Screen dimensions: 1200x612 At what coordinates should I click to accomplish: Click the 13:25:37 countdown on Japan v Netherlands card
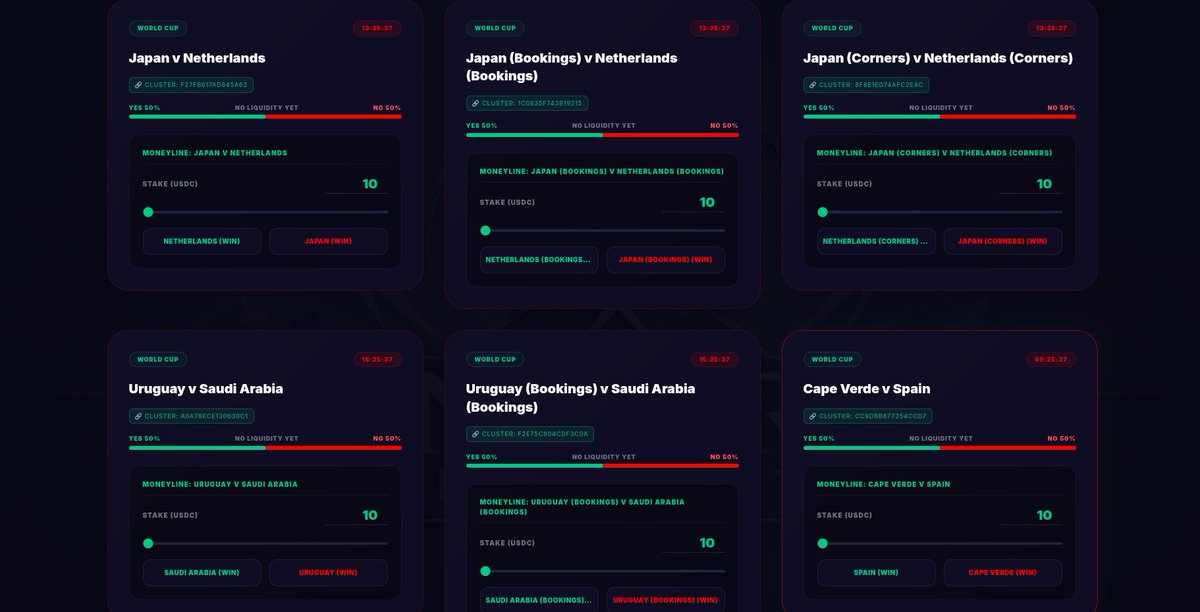click(x=377, y=28)
